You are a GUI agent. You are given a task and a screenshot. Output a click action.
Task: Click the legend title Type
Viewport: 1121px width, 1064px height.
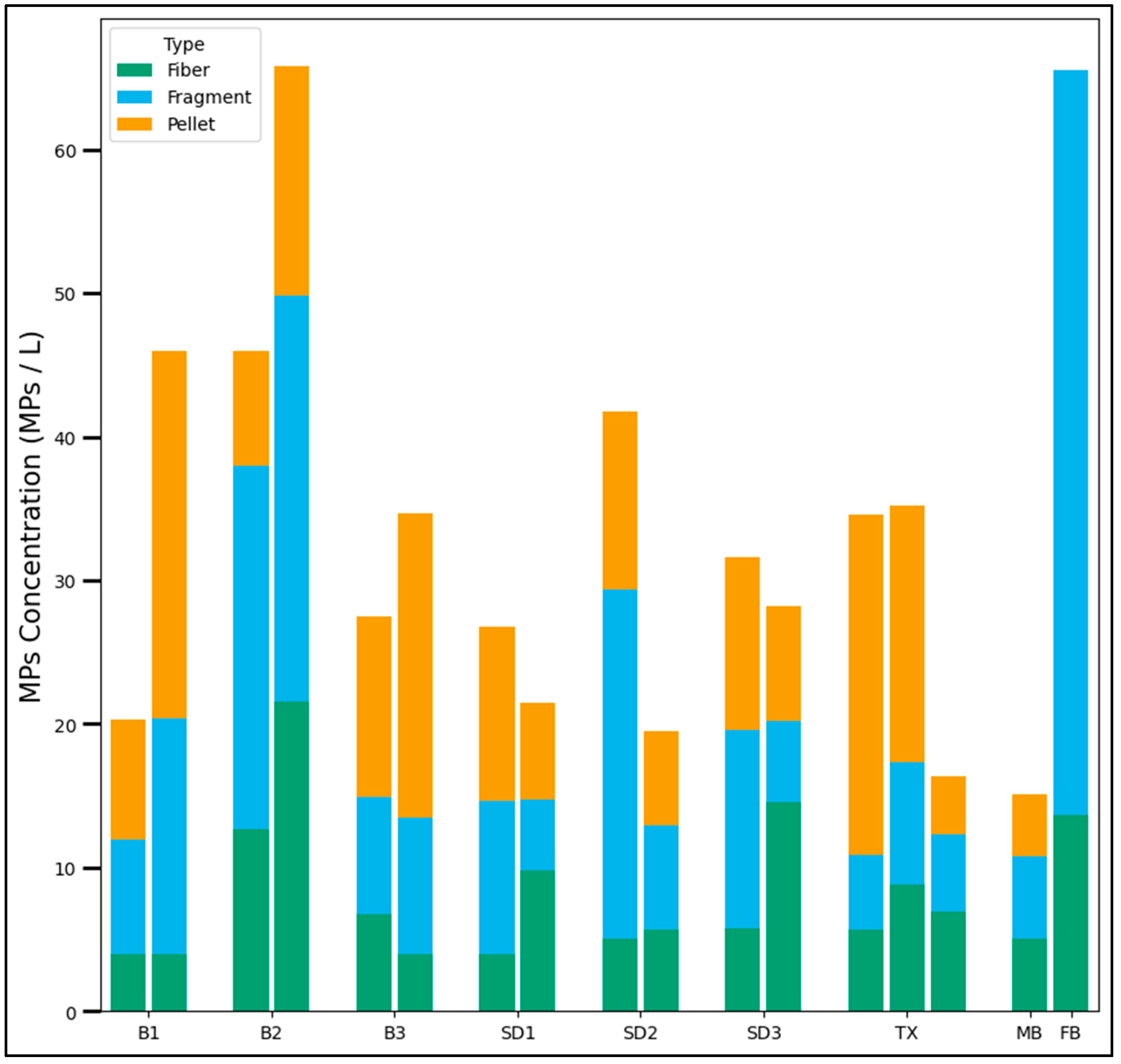click(184, 44)
